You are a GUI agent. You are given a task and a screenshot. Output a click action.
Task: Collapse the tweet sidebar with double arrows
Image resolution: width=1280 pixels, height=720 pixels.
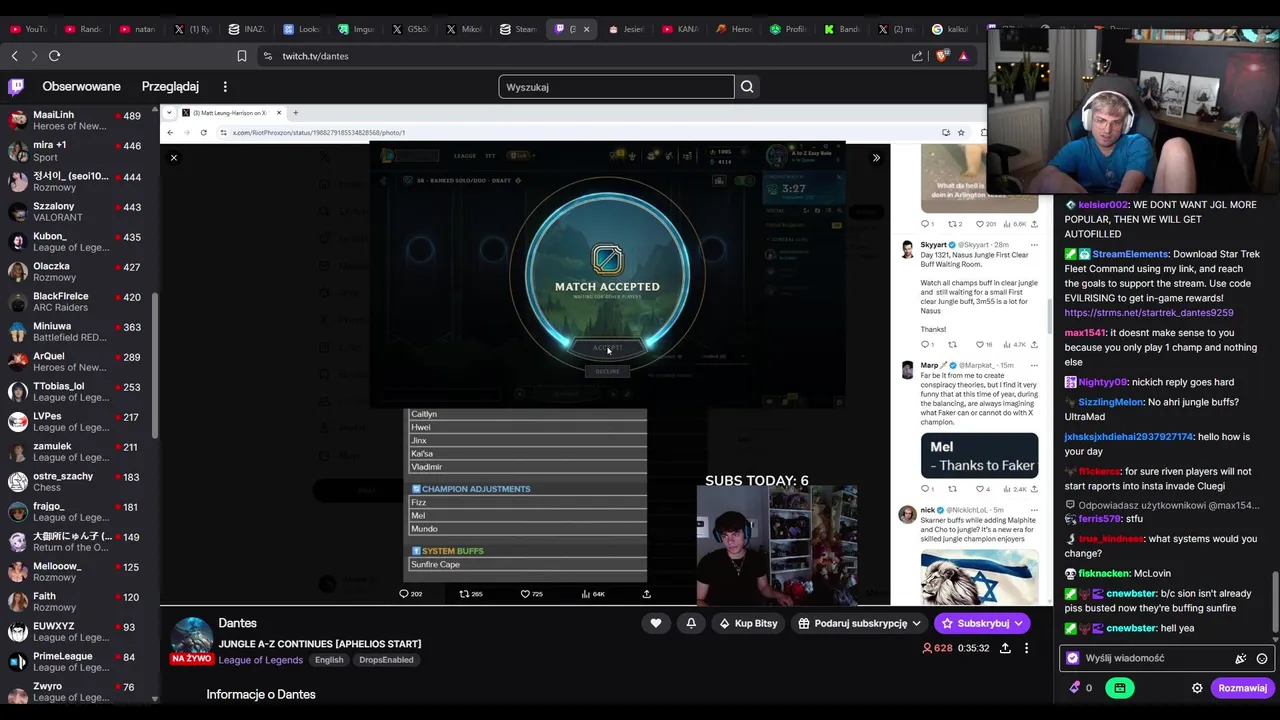point(876,158)
